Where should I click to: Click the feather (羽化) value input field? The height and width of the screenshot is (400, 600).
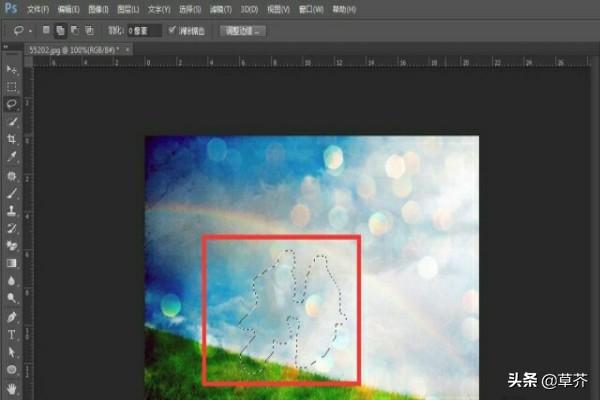click(144, 30)
